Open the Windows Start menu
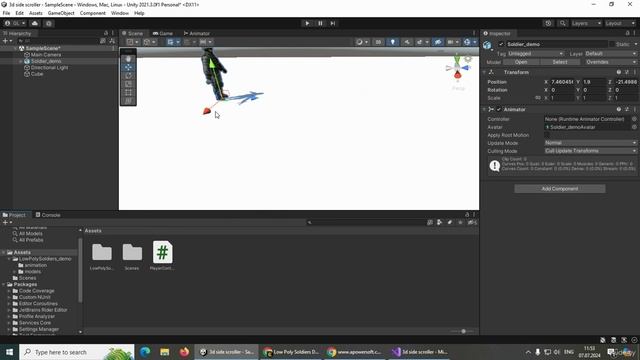The height and width of the screenshot is (360, 640). click(x=9, y=352)
